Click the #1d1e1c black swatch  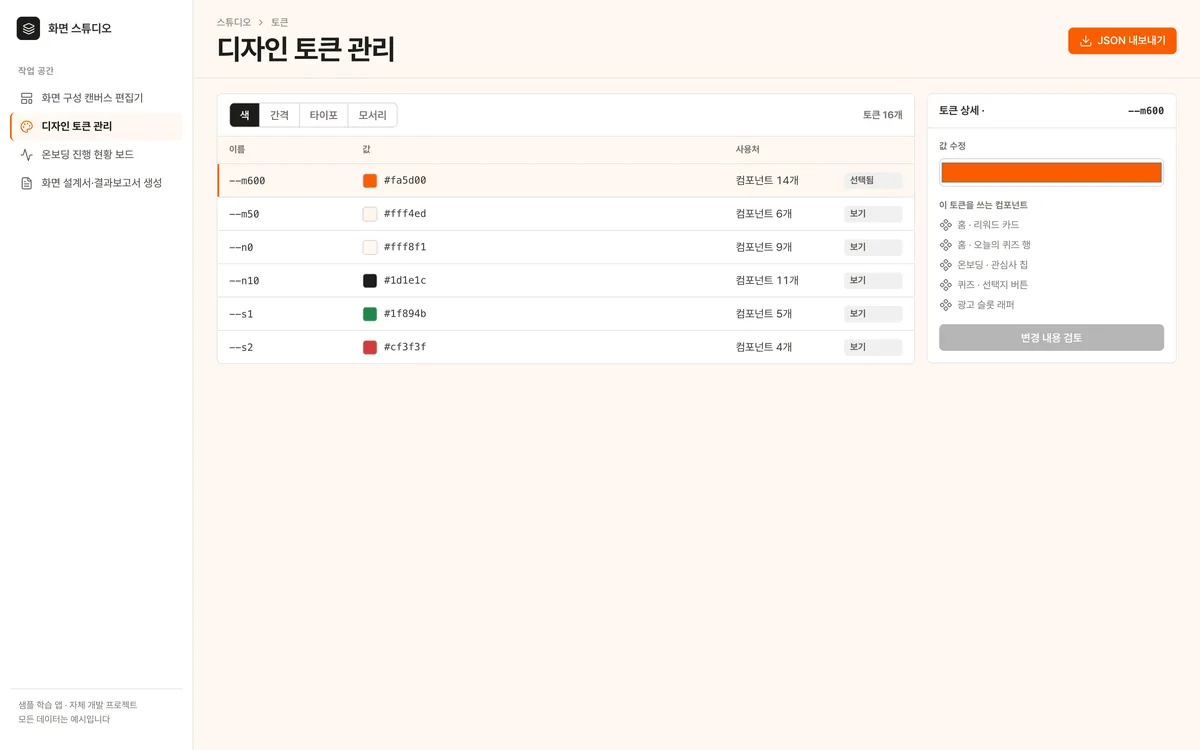[x=370, y=281]
